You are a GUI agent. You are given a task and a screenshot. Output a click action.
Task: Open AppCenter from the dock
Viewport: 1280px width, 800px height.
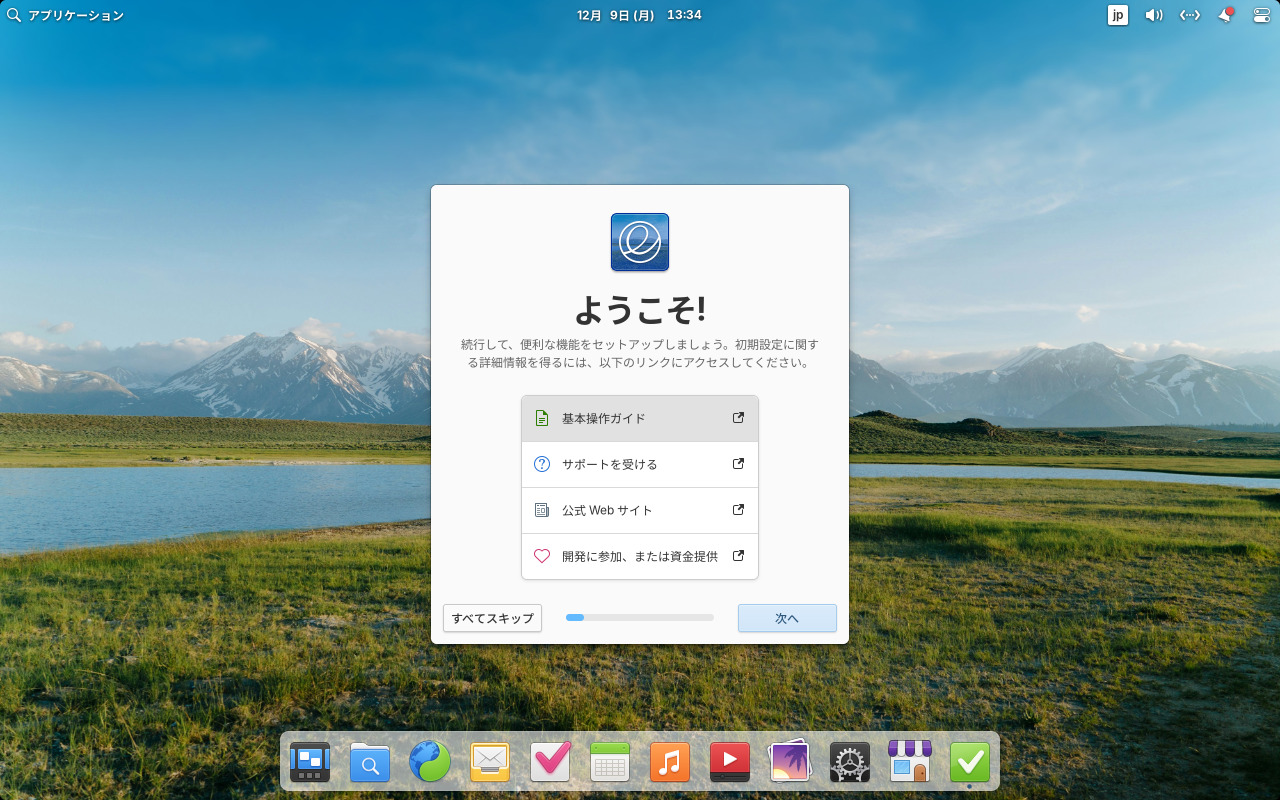point(910,762)
